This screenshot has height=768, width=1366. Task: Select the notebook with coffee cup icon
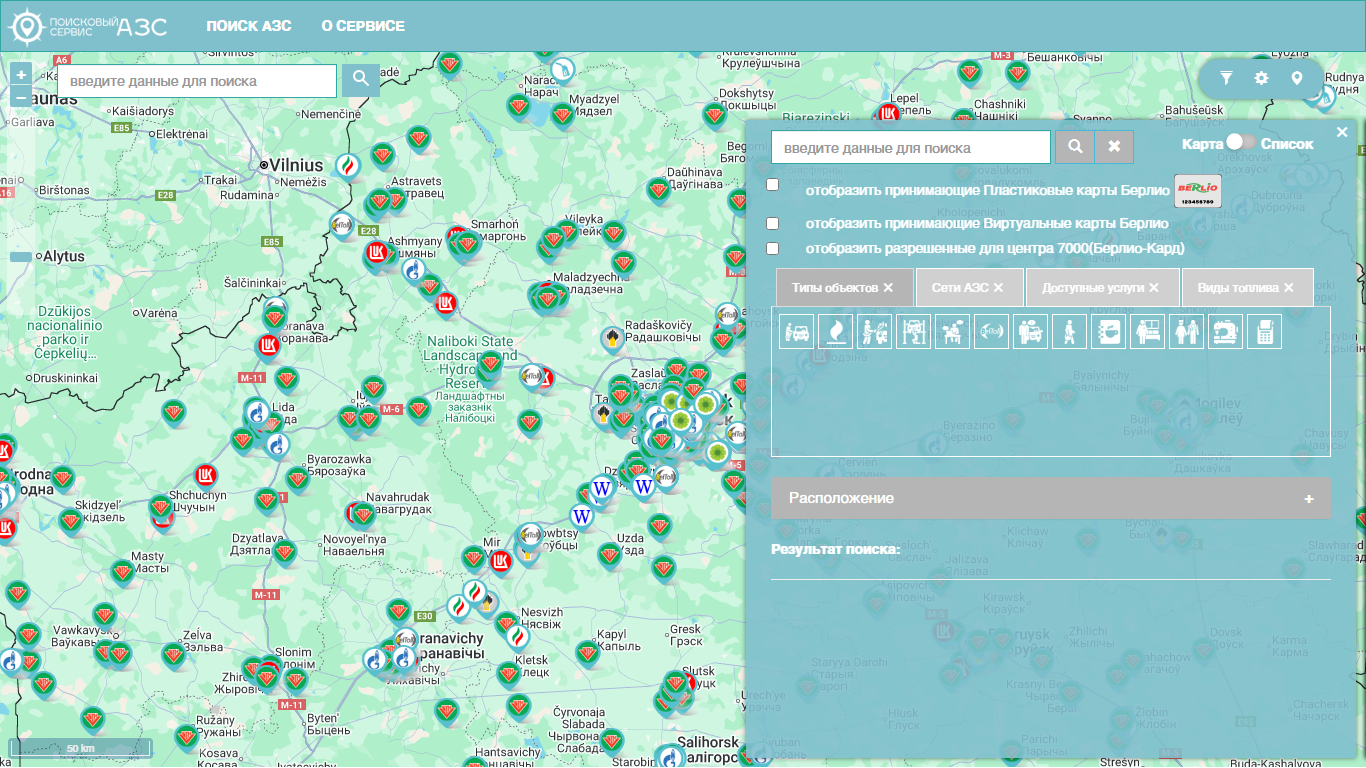(x=1108, y=331)
